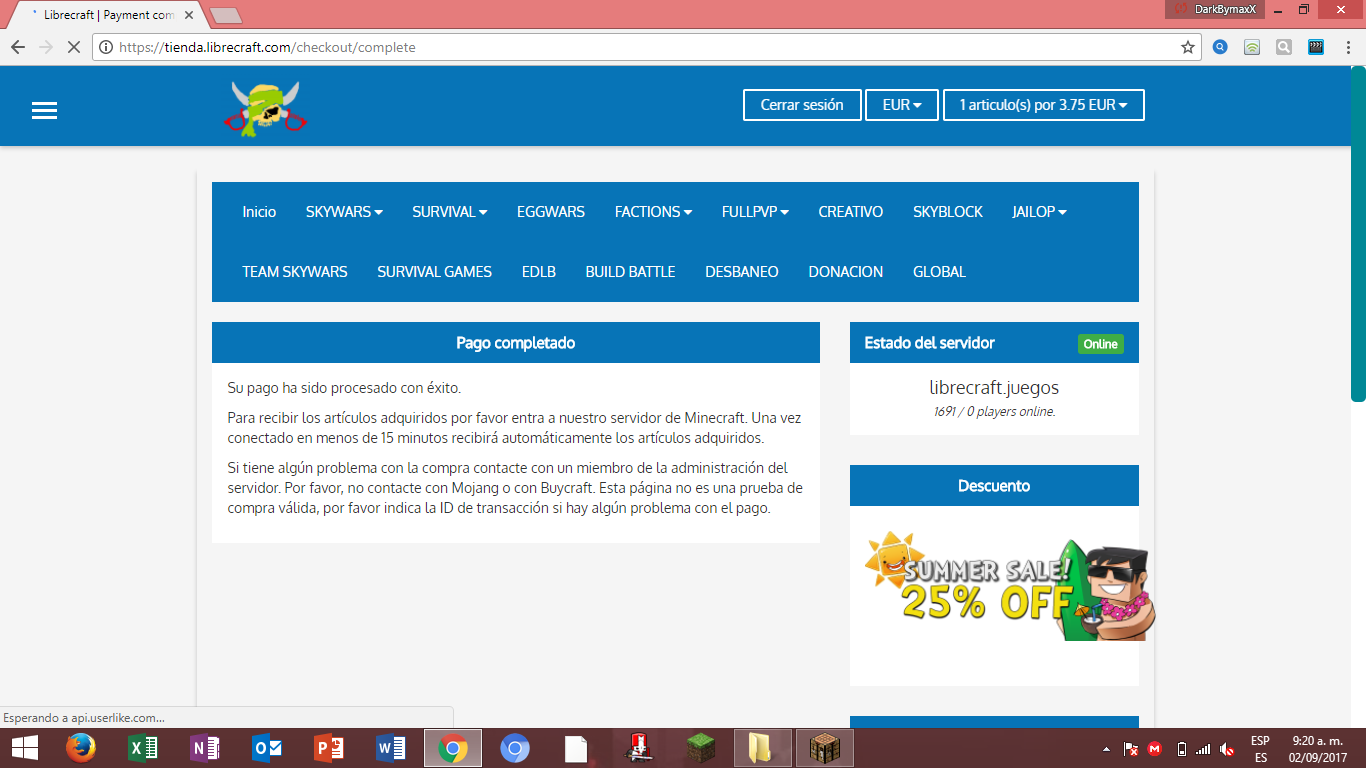Viewport: 1366px width, 768px height.
Task: Click the Librecraft pirate skull logo
Action: pos(265,108)
